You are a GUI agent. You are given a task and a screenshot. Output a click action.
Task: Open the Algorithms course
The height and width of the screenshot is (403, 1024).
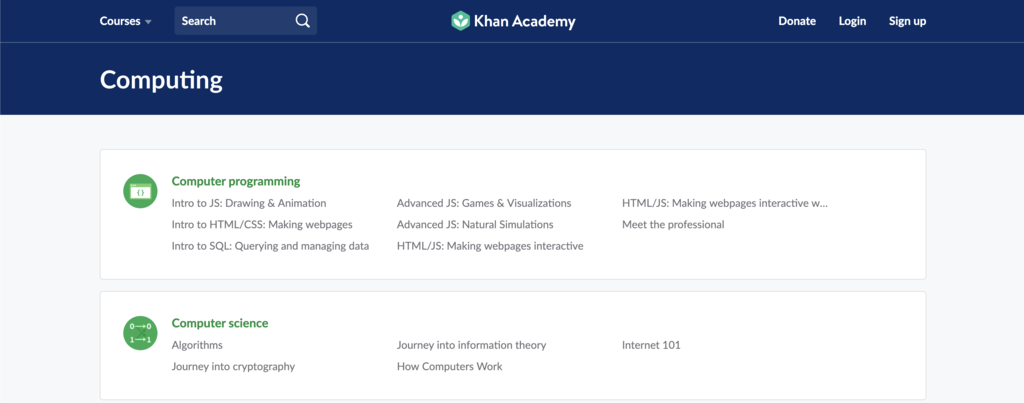(197, 345)
